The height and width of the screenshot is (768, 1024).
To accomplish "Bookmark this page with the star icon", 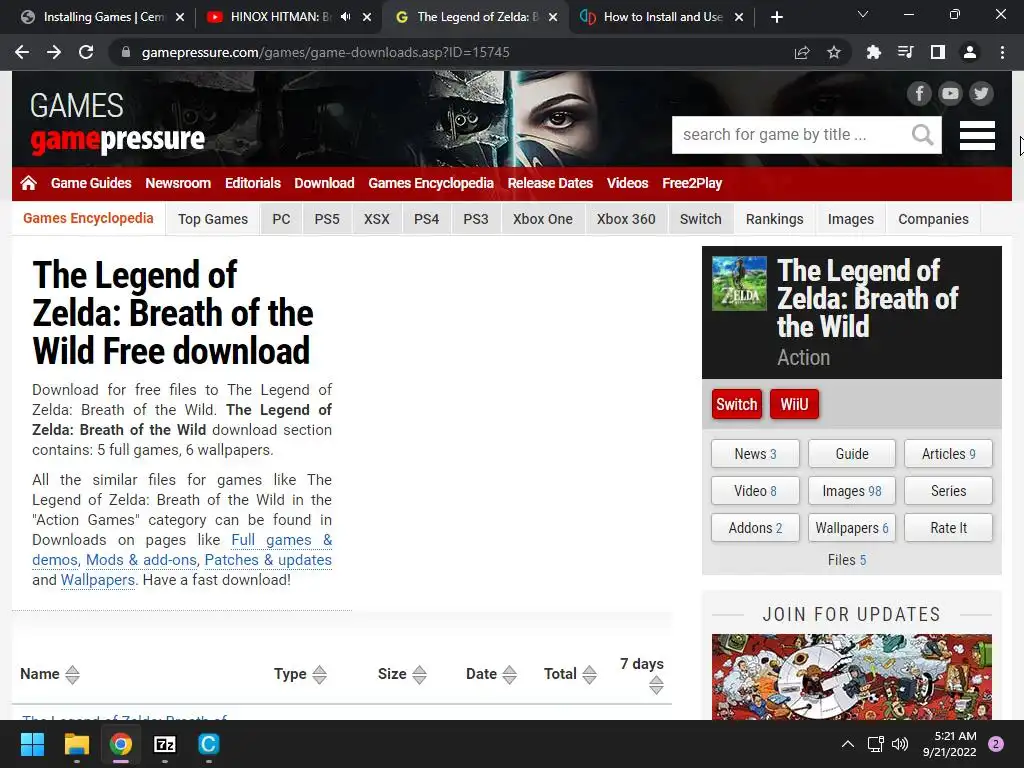I will click(833, 52).
